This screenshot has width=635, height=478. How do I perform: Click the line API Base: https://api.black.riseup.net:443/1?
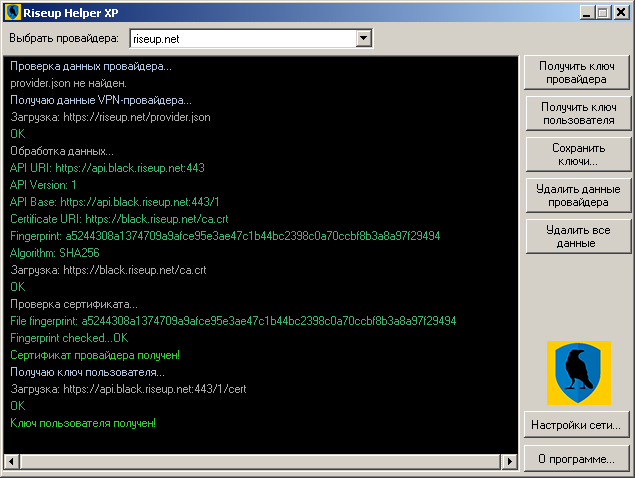(x=115, y=202)
